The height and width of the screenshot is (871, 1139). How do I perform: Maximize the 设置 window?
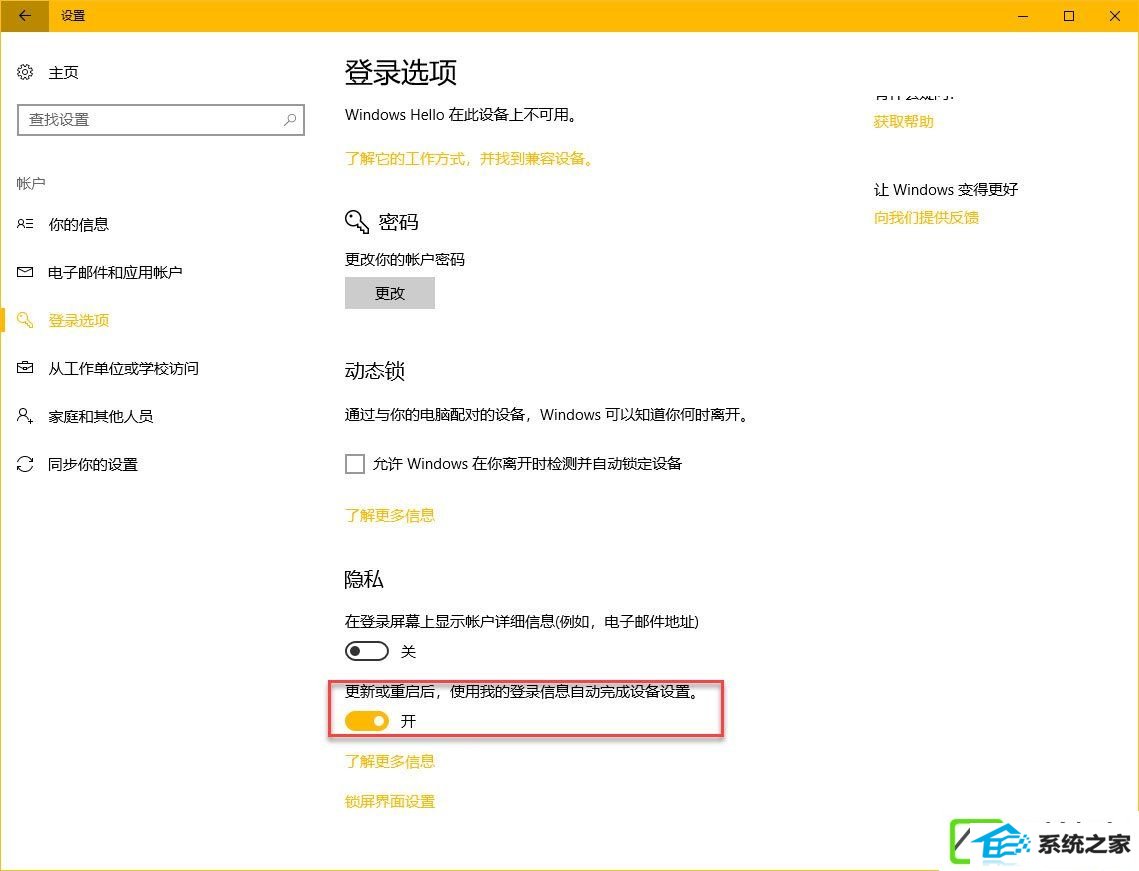[1069, 15]
